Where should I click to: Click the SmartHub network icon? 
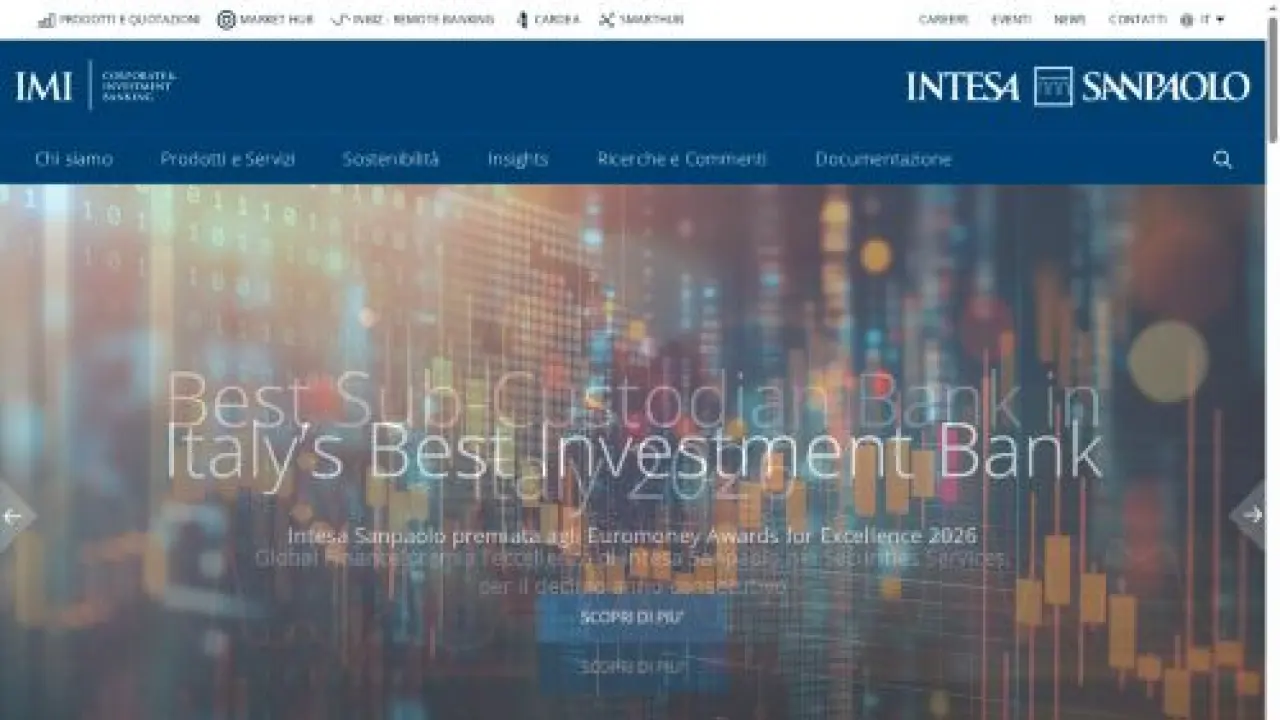click(x=606, y=19)
